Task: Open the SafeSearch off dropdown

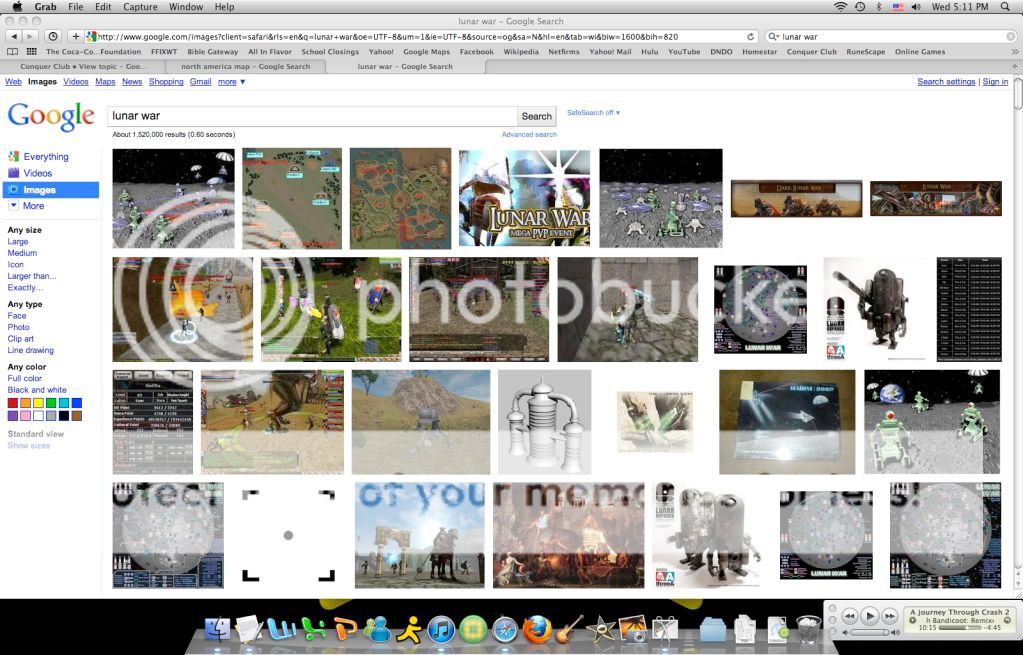Action: pyautogui.click(x=593, y=113)
